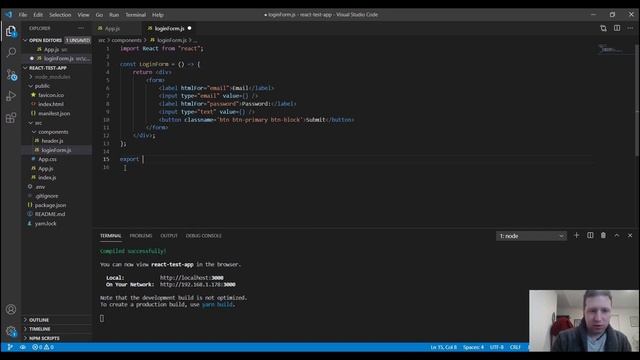Open package.json in the file tree
The height and width of the screenshot is (360, 640).
[50, 205]
